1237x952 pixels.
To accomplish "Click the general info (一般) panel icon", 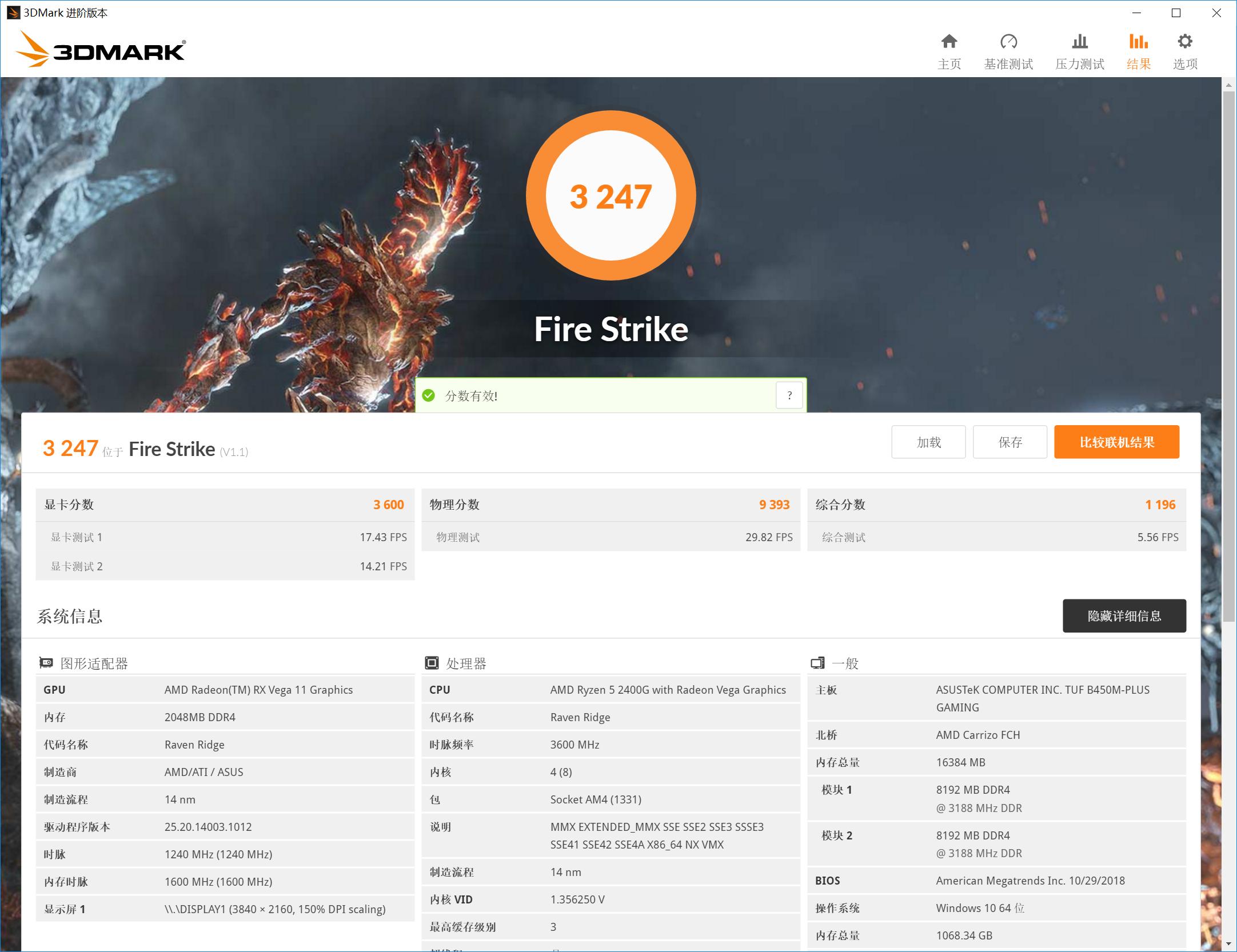I will [817, 663].
